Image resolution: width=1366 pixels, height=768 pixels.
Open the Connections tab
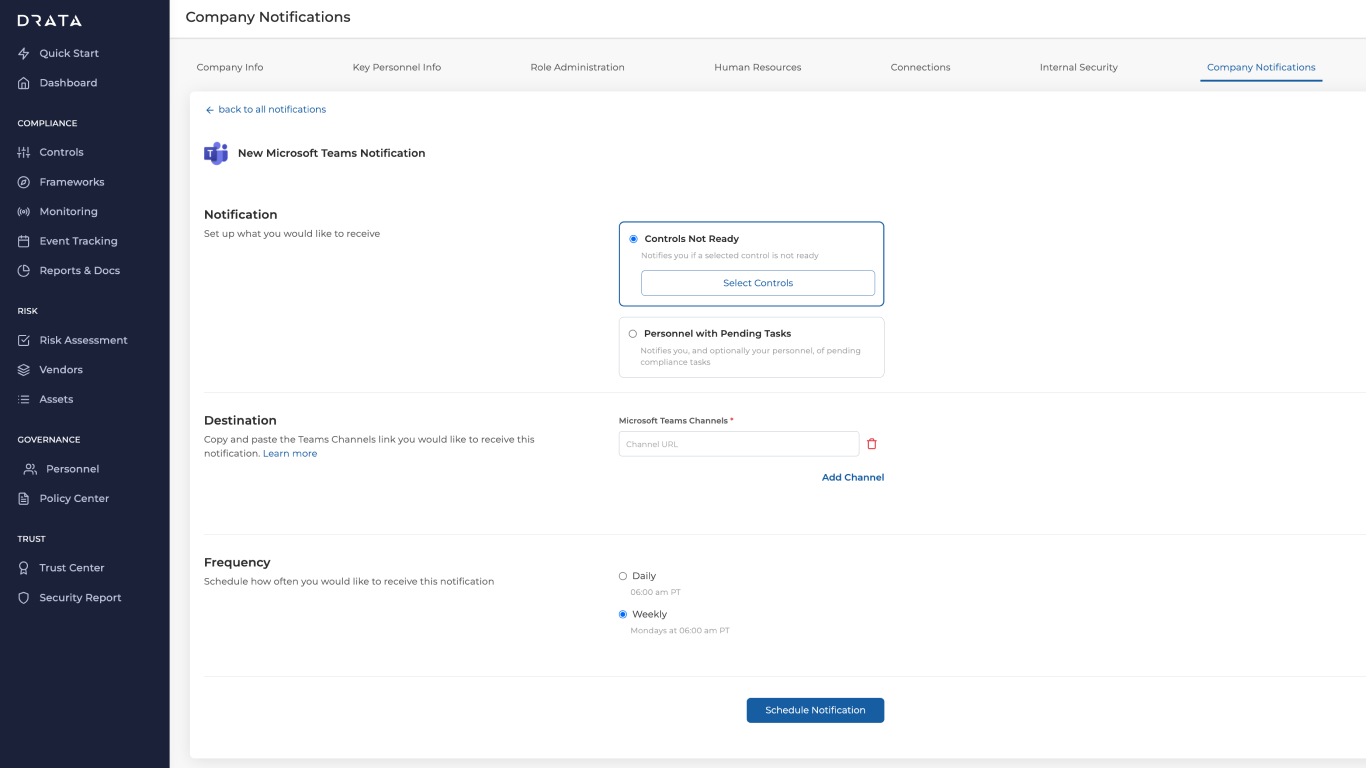tap(920, 67)
